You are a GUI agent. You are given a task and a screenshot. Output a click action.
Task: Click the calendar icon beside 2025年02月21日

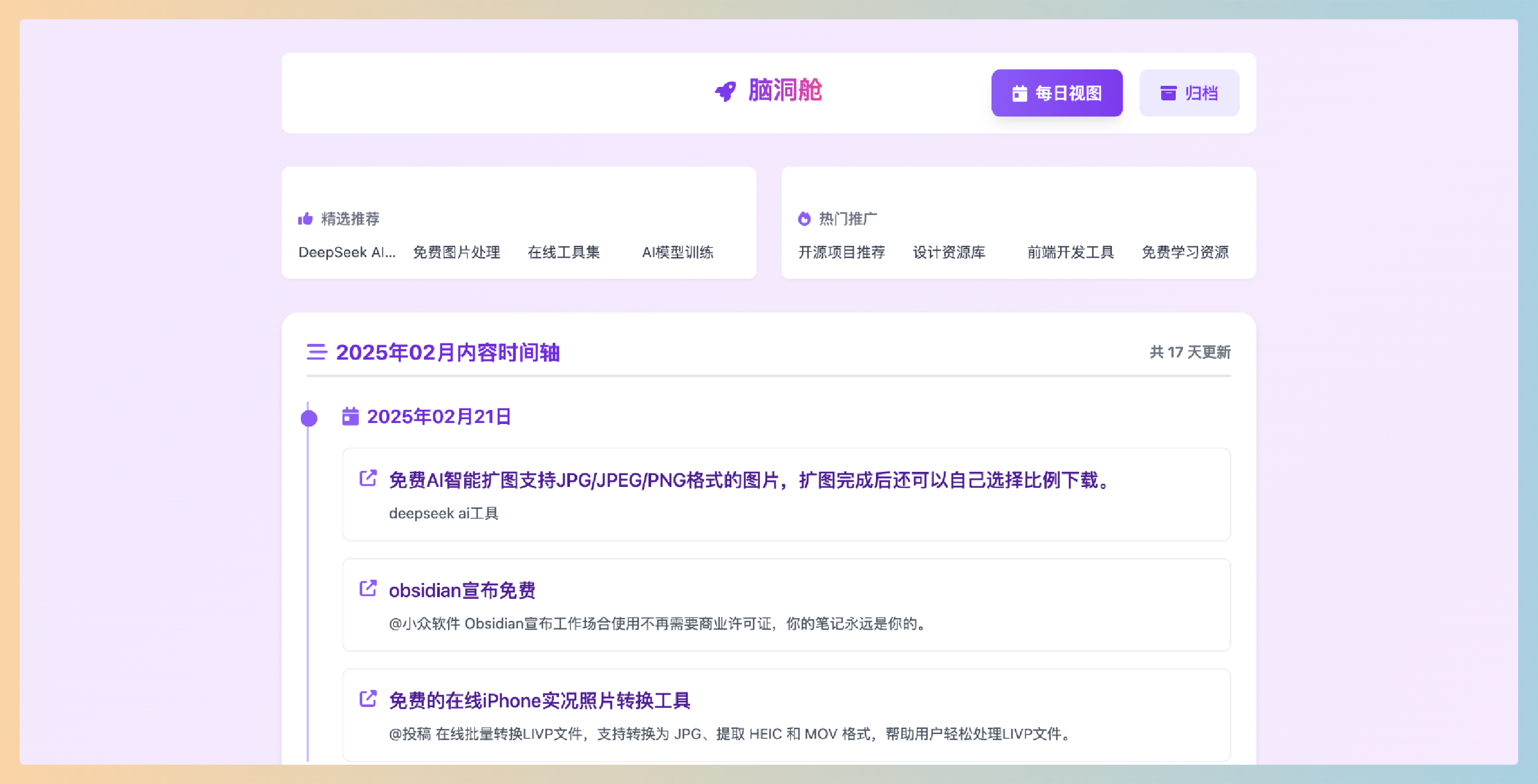[x=350, y=417]
